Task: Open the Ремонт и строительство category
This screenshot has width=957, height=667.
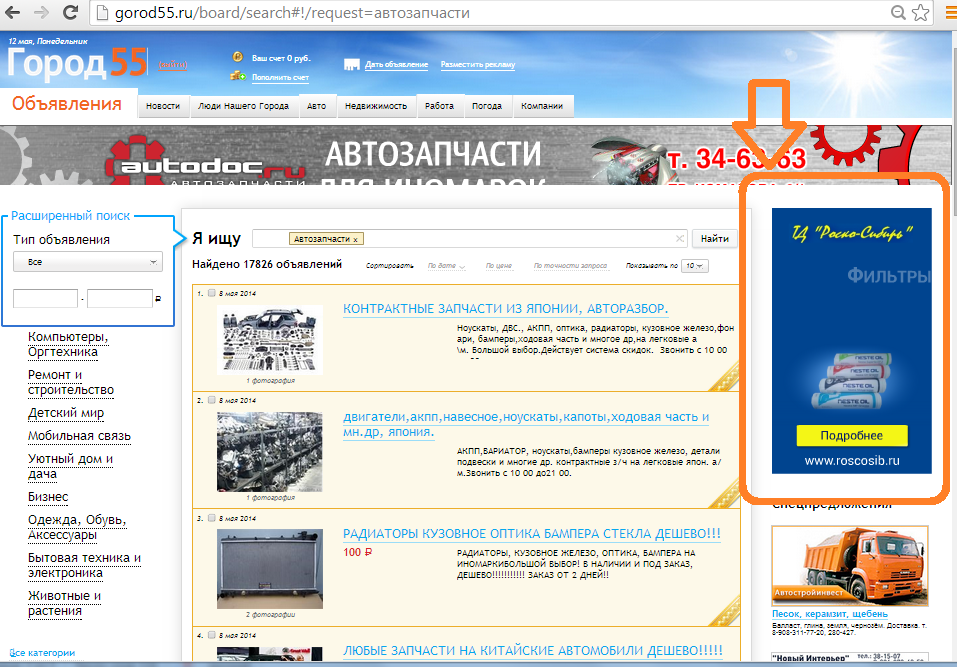Action: pos(71,382)
